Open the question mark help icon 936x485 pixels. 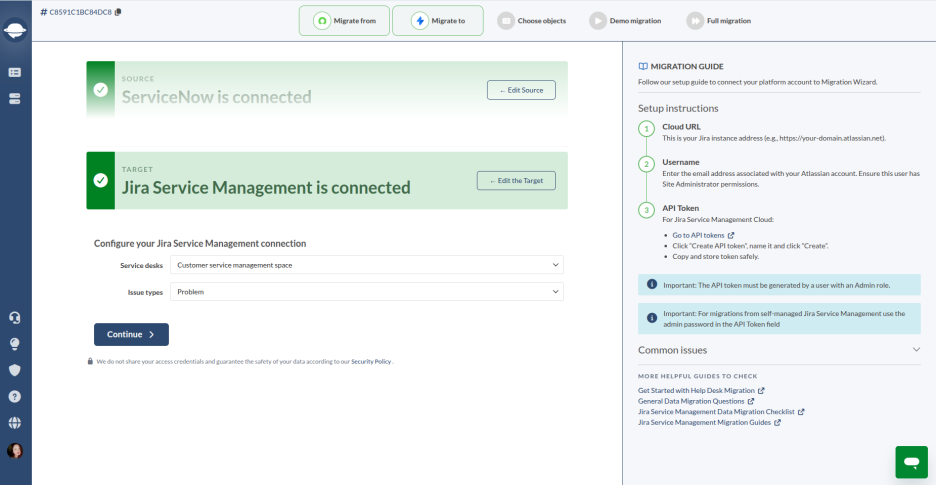point(15,397)
